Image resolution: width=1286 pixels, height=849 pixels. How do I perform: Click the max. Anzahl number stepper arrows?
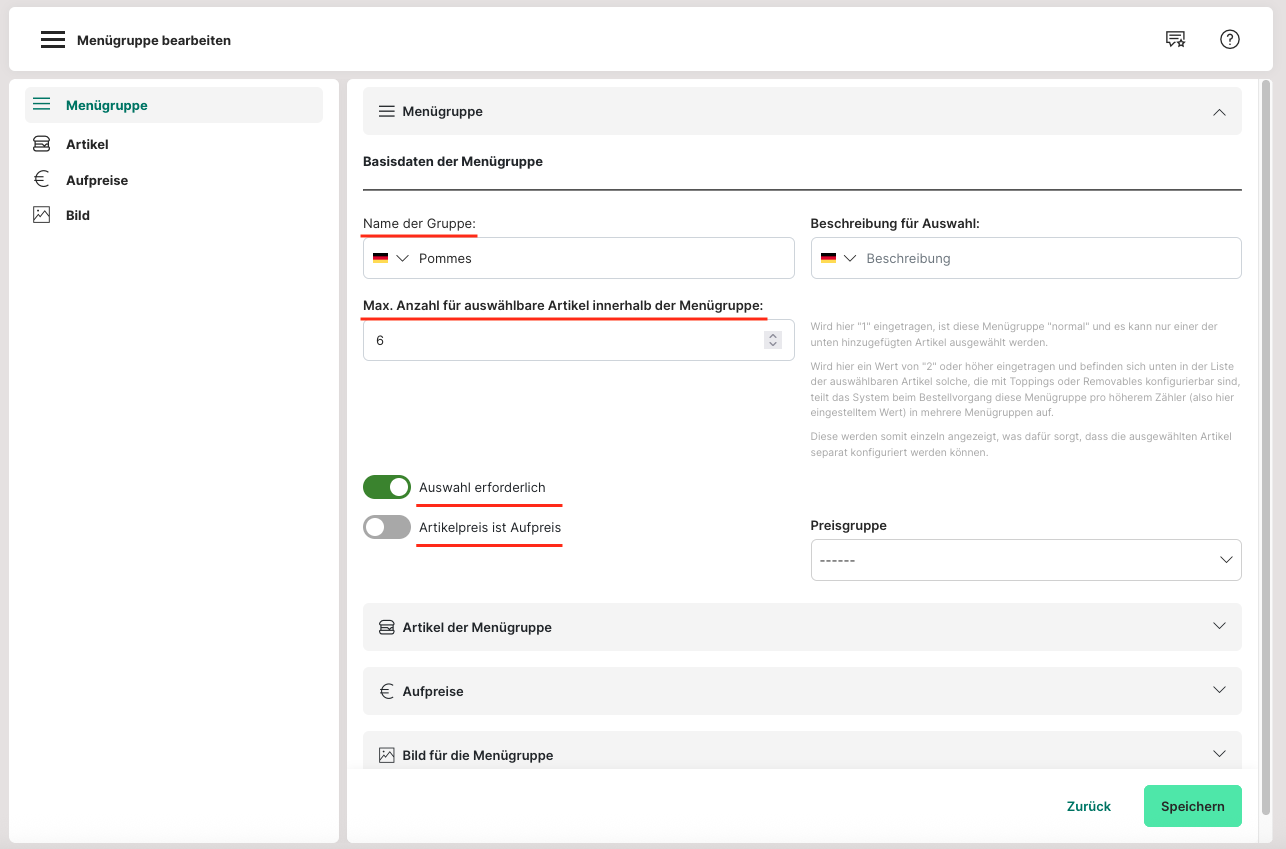click(x=772, y=340)
